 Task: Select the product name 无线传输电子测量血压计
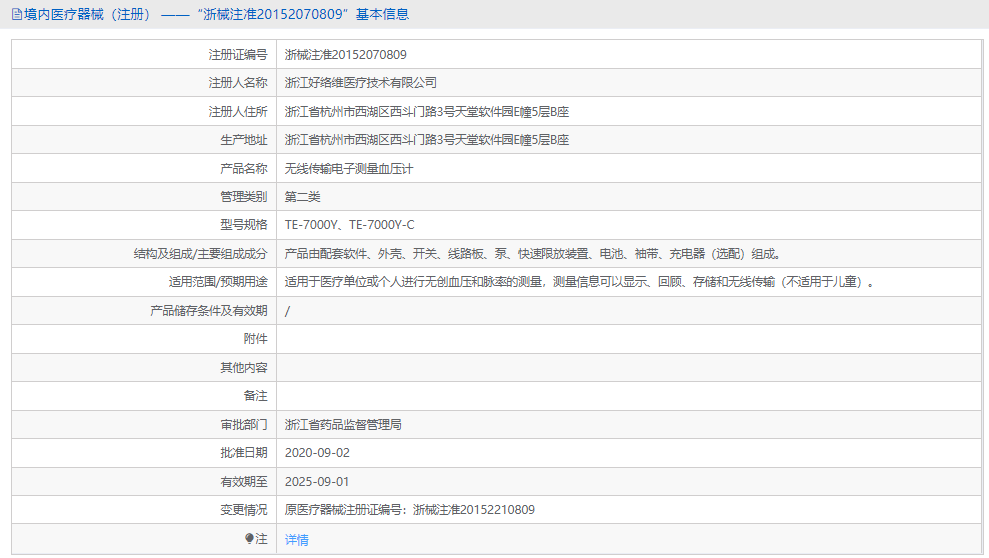tap(349, 169)
